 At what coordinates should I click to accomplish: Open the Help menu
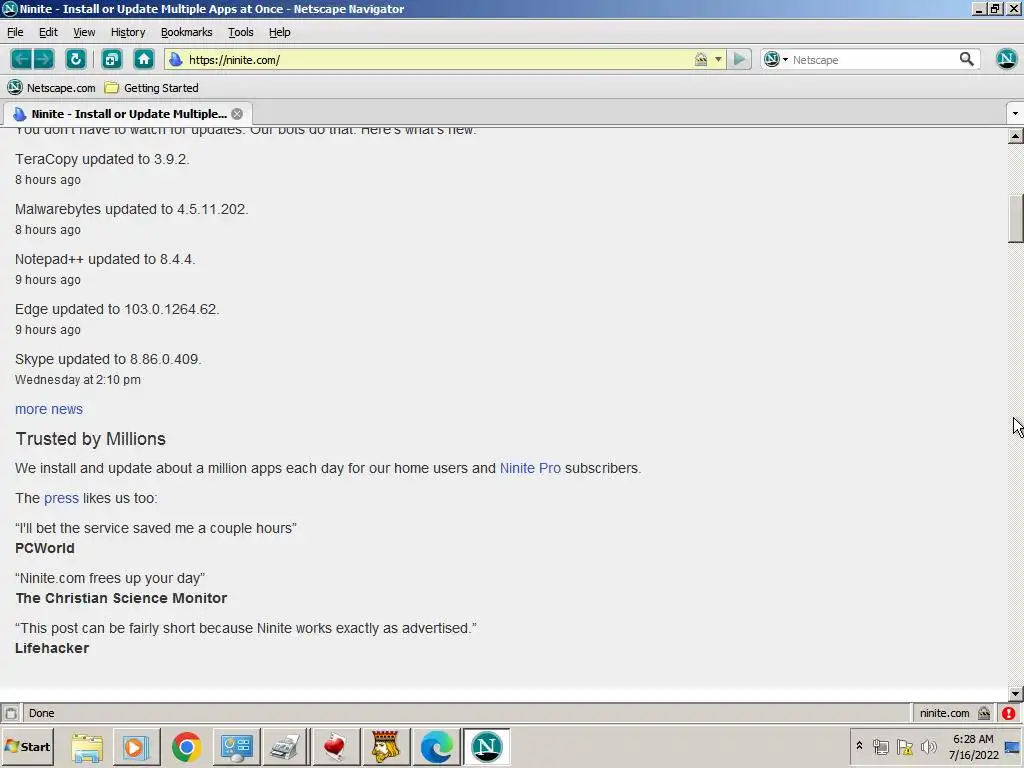coord(280,32)
